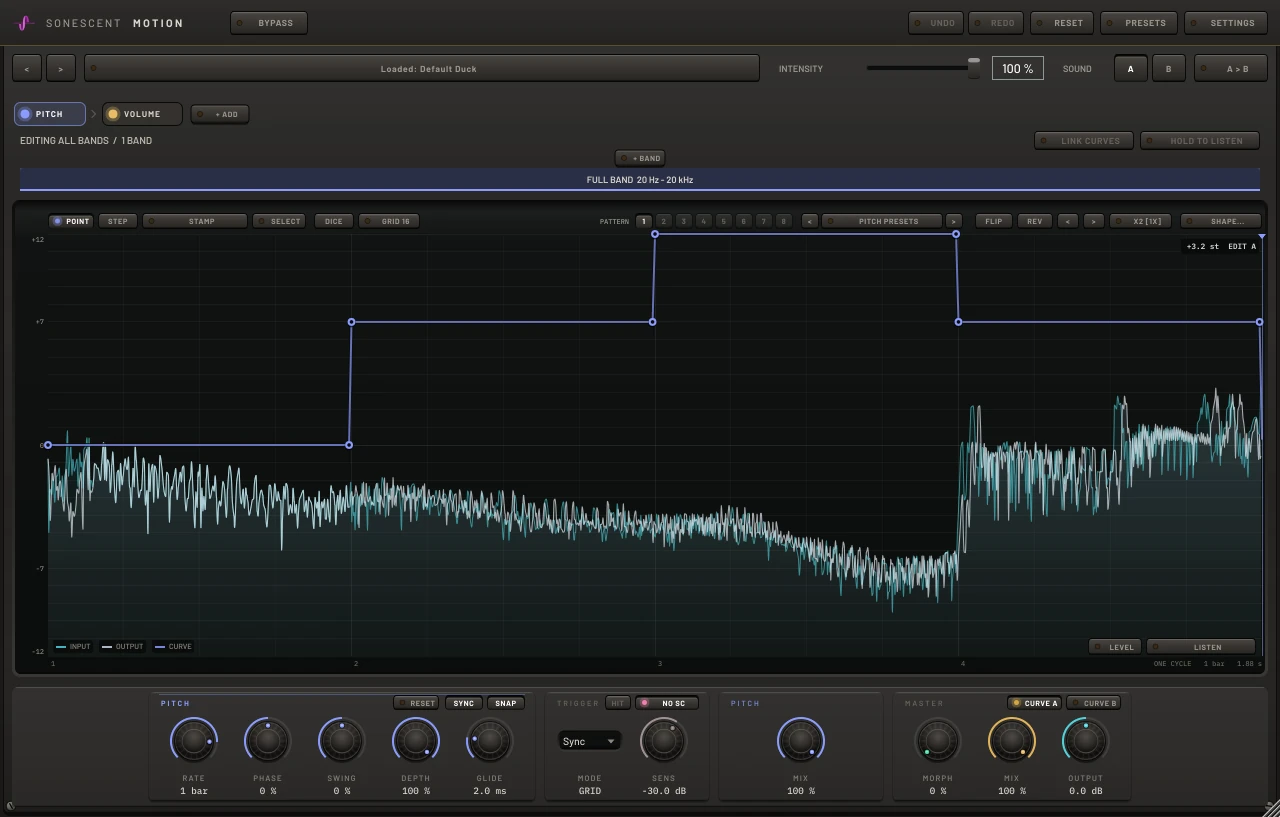Viewport: 1280px width, 817px height.
Task: Shift the curve left using arrow after REV
Action: 1068,221
